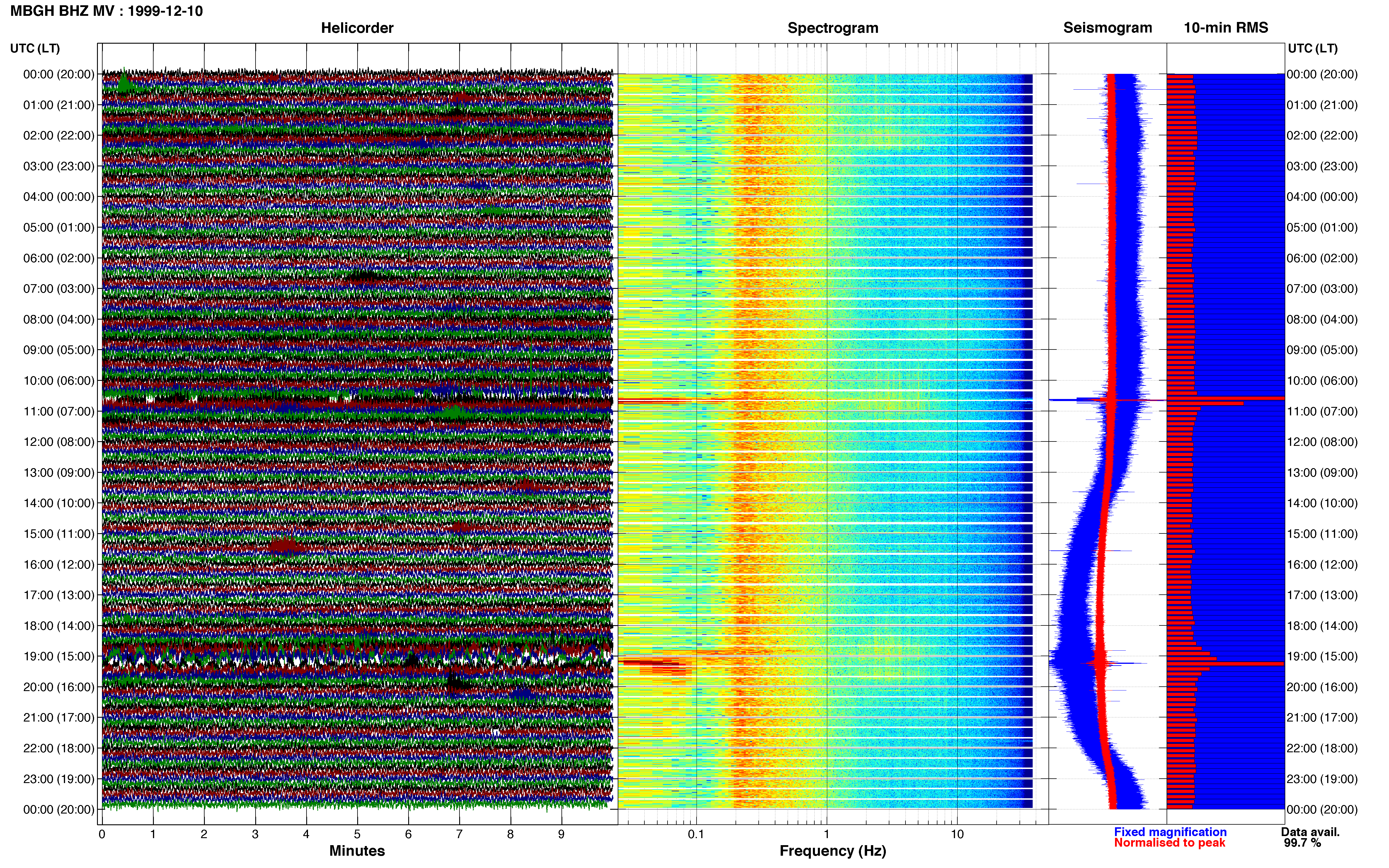Click the long red RMS bar after 19:00
Screen dimensions: 1389x868
click(x=1225, y=664)
